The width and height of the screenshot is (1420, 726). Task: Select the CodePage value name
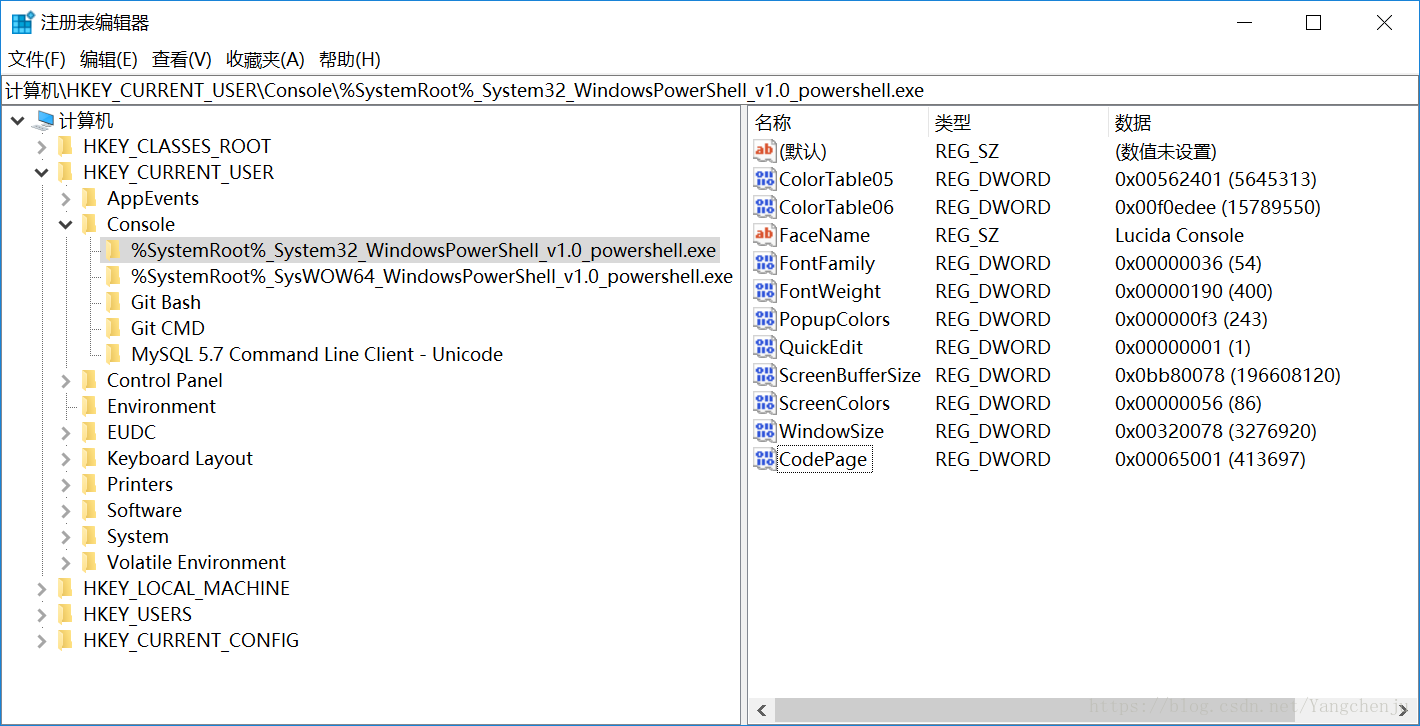coord(823,459)
